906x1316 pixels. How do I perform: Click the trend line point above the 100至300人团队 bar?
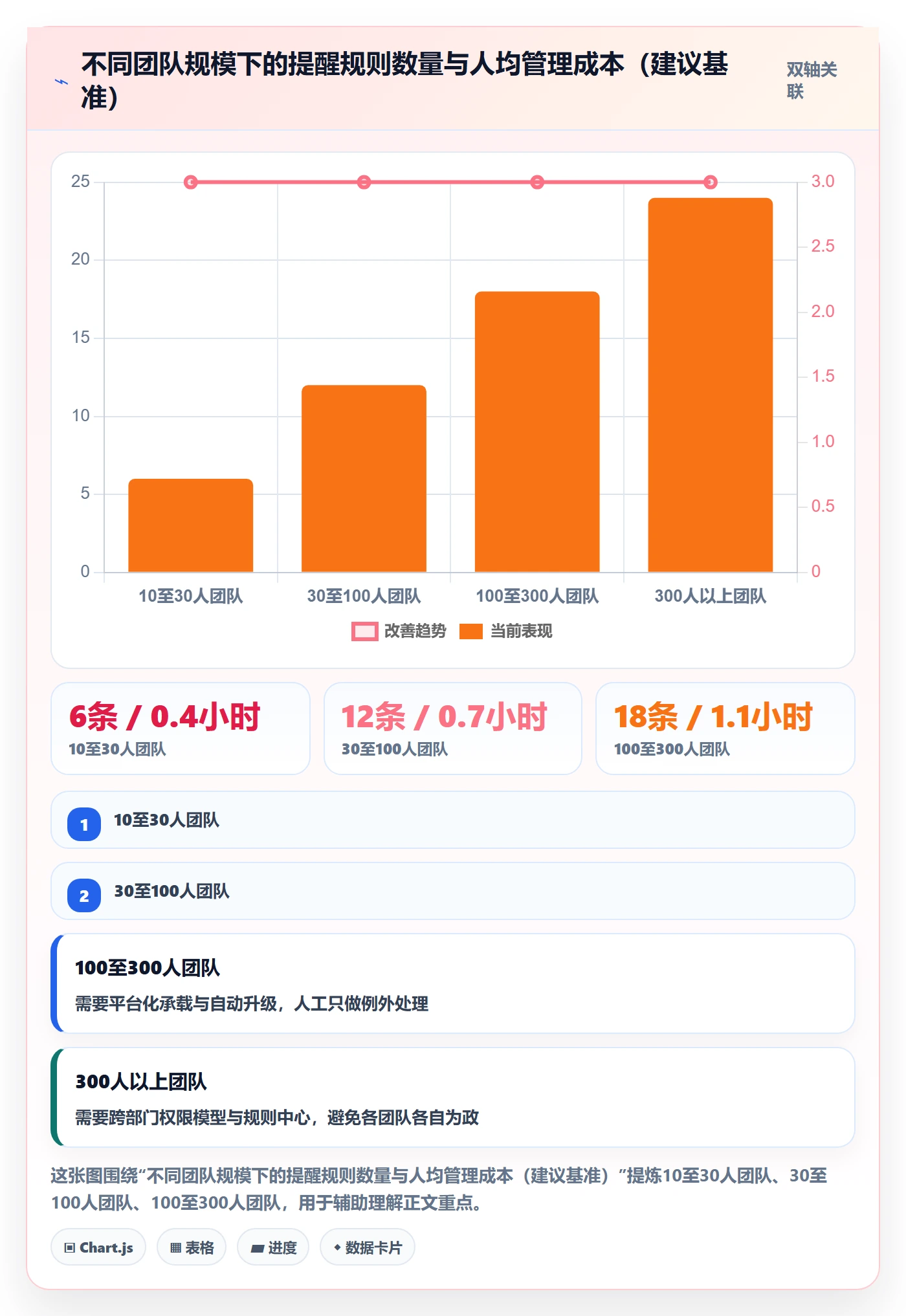[x=537, y=182]
